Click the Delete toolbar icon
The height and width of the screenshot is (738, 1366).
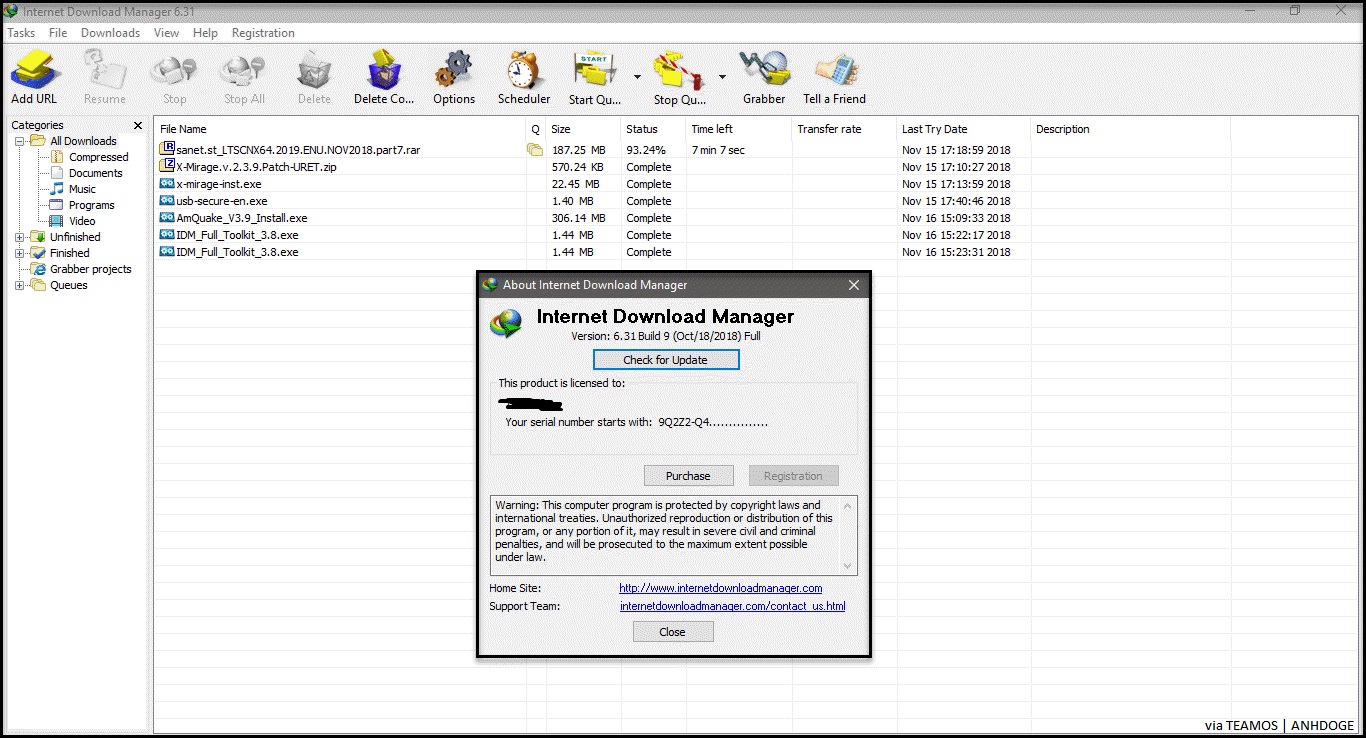tap(314, 69)
